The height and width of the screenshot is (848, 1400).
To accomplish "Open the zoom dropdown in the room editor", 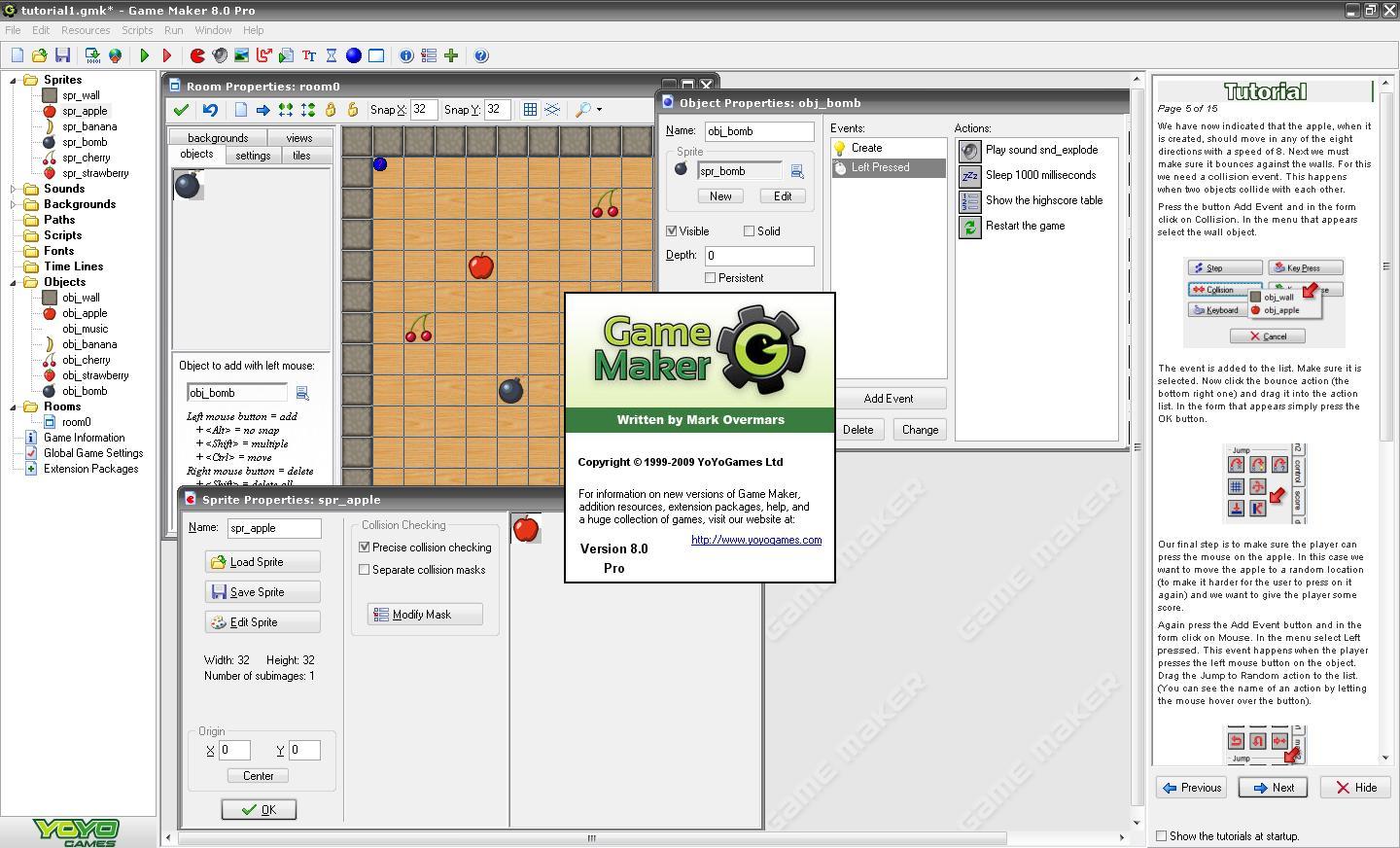I will [599, 110].
